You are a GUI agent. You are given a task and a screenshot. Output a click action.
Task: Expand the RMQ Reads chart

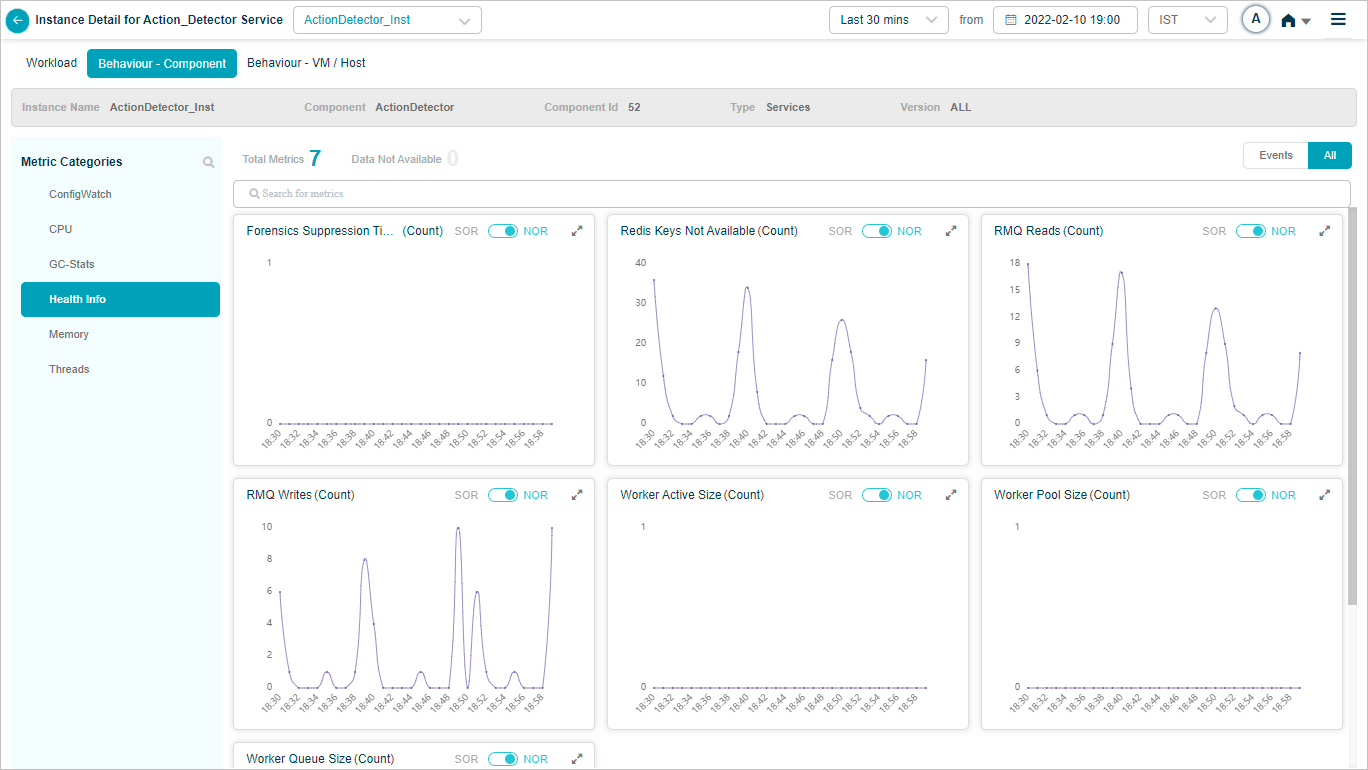coord(1325,231)
